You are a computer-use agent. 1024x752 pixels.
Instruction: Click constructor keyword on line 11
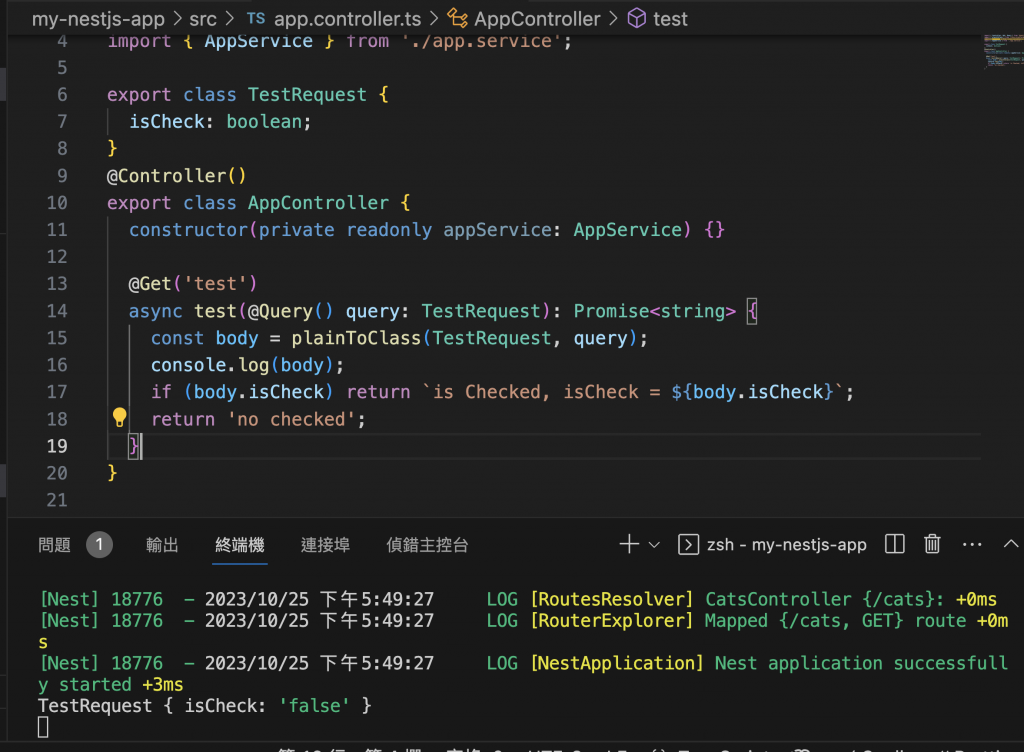[x=188, y=230]
